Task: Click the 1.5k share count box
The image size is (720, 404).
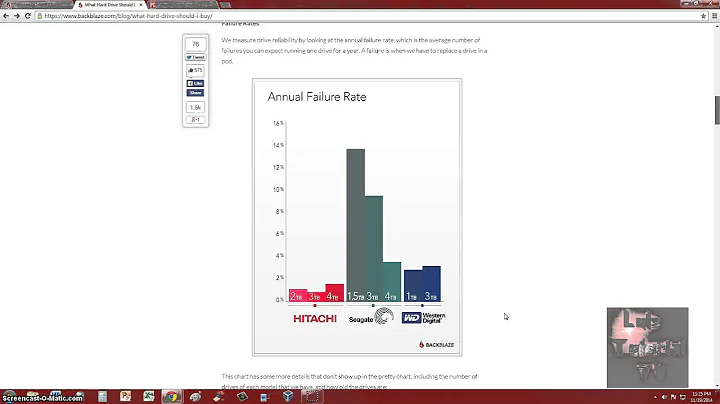Action: pos(196,107)
